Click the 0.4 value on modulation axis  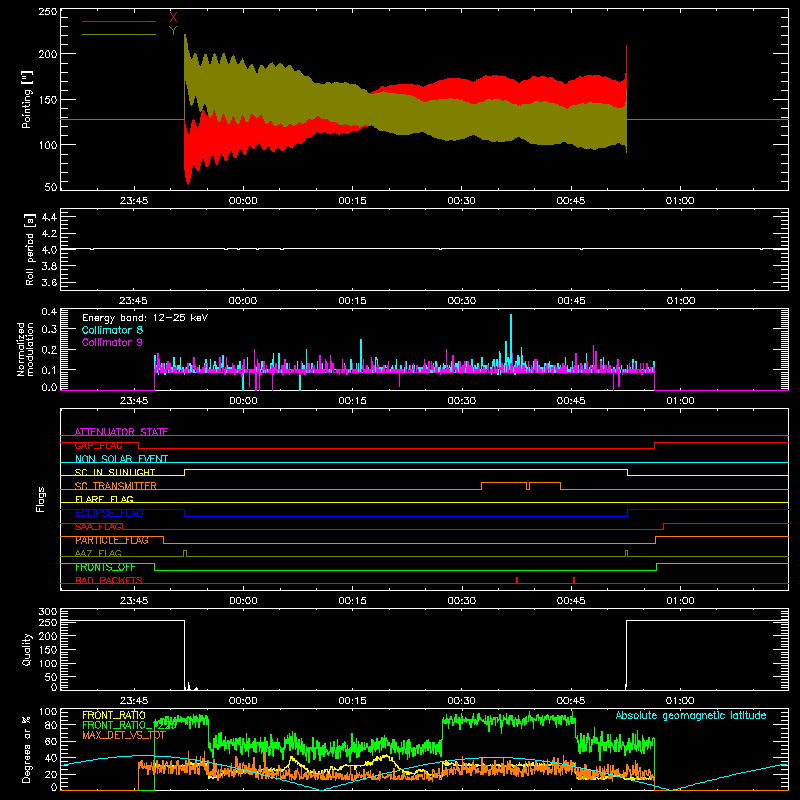coord(49,312)
